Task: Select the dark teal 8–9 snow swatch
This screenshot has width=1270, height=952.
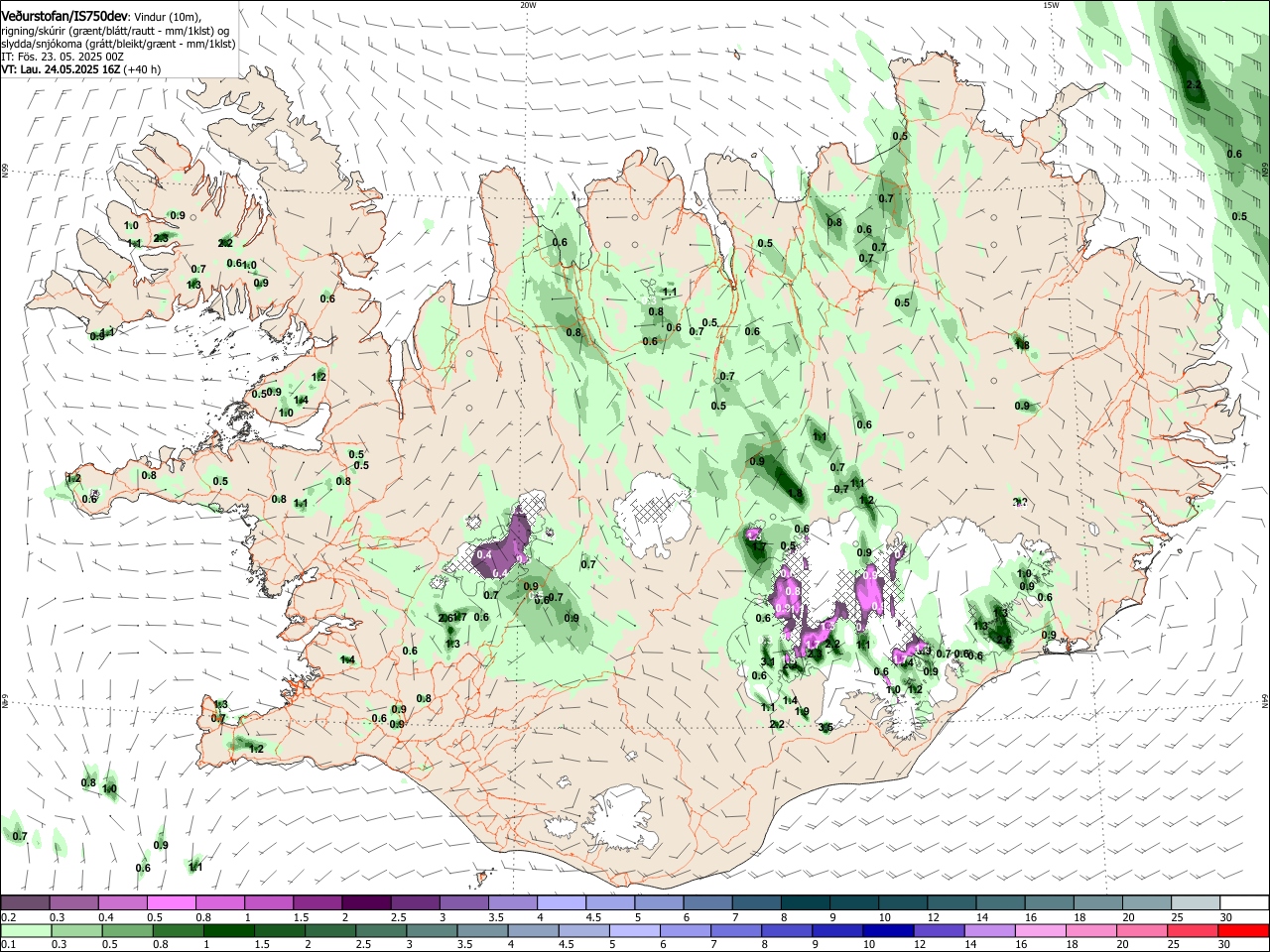Action: (806, 902)
